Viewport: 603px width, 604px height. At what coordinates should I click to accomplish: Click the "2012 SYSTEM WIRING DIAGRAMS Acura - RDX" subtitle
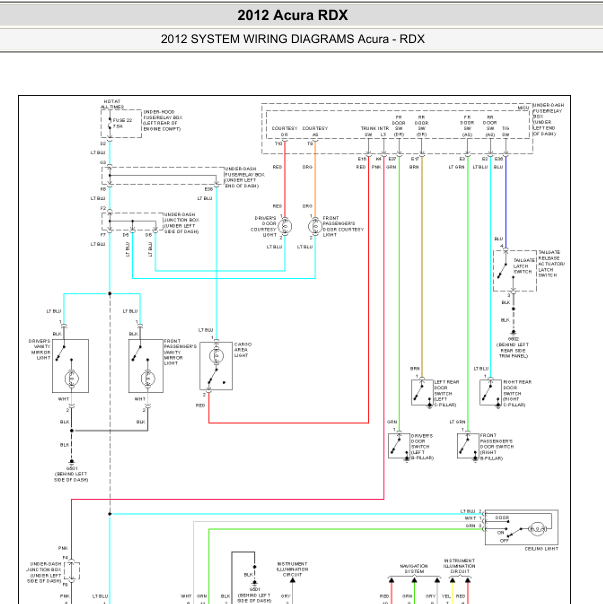point(292,39)
